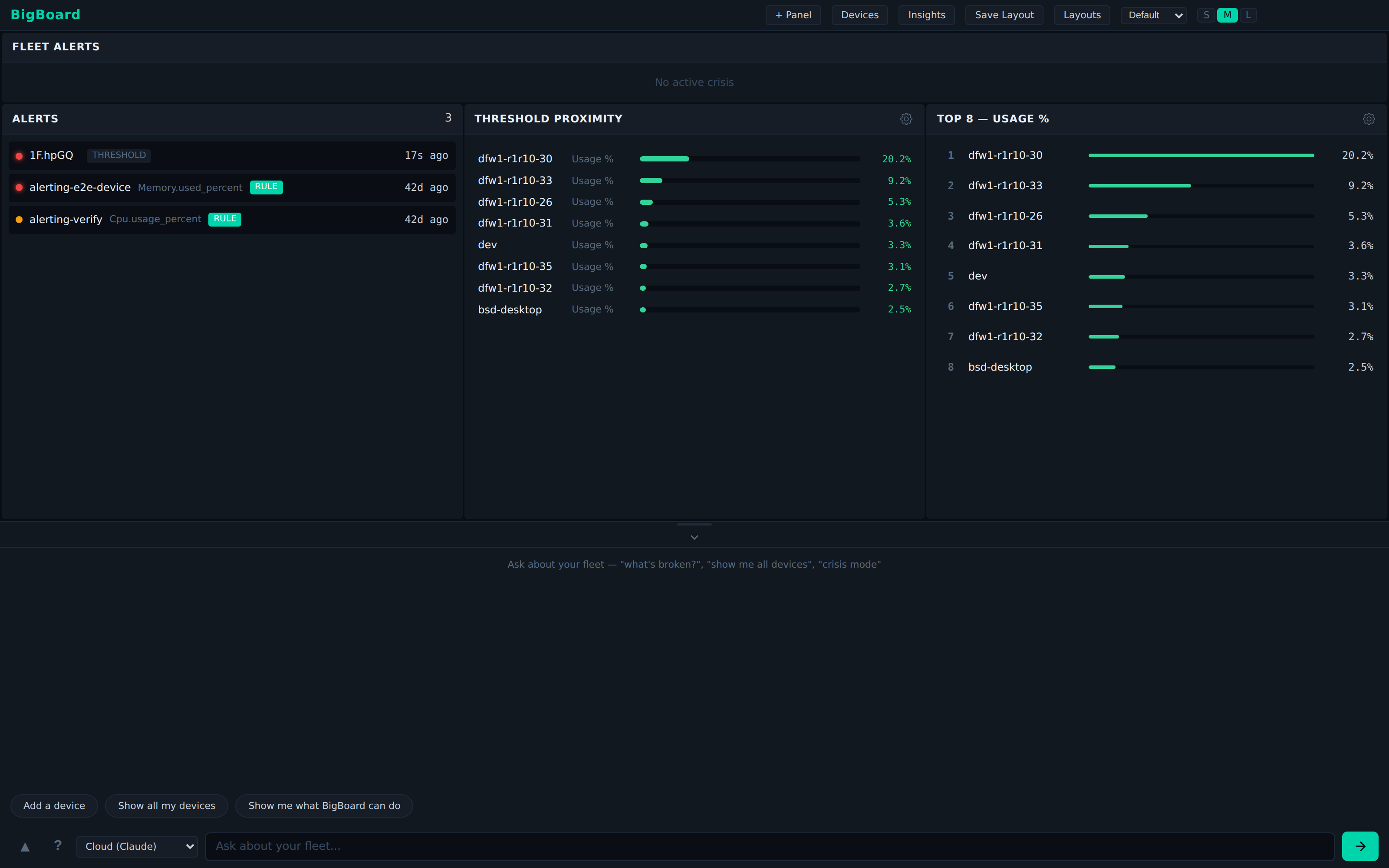Click dfw1-r1r10-30 usage bar in Threshold Proximity

(x=750, y=159)
